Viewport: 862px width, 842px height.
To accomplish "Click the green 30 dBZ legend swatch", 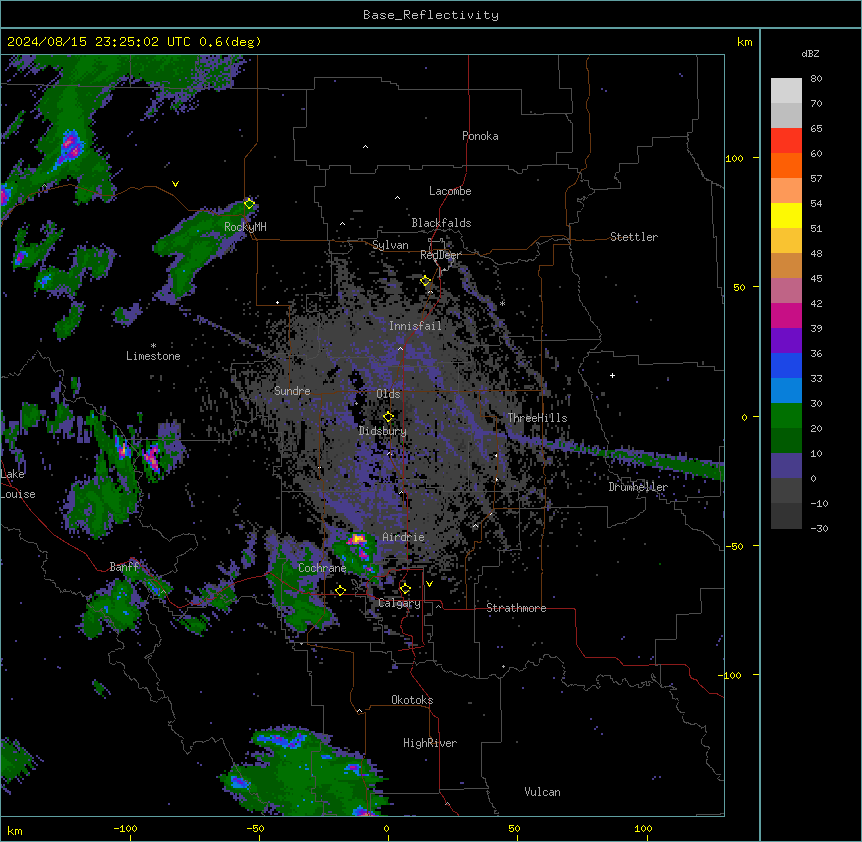I will coord(786,416).
